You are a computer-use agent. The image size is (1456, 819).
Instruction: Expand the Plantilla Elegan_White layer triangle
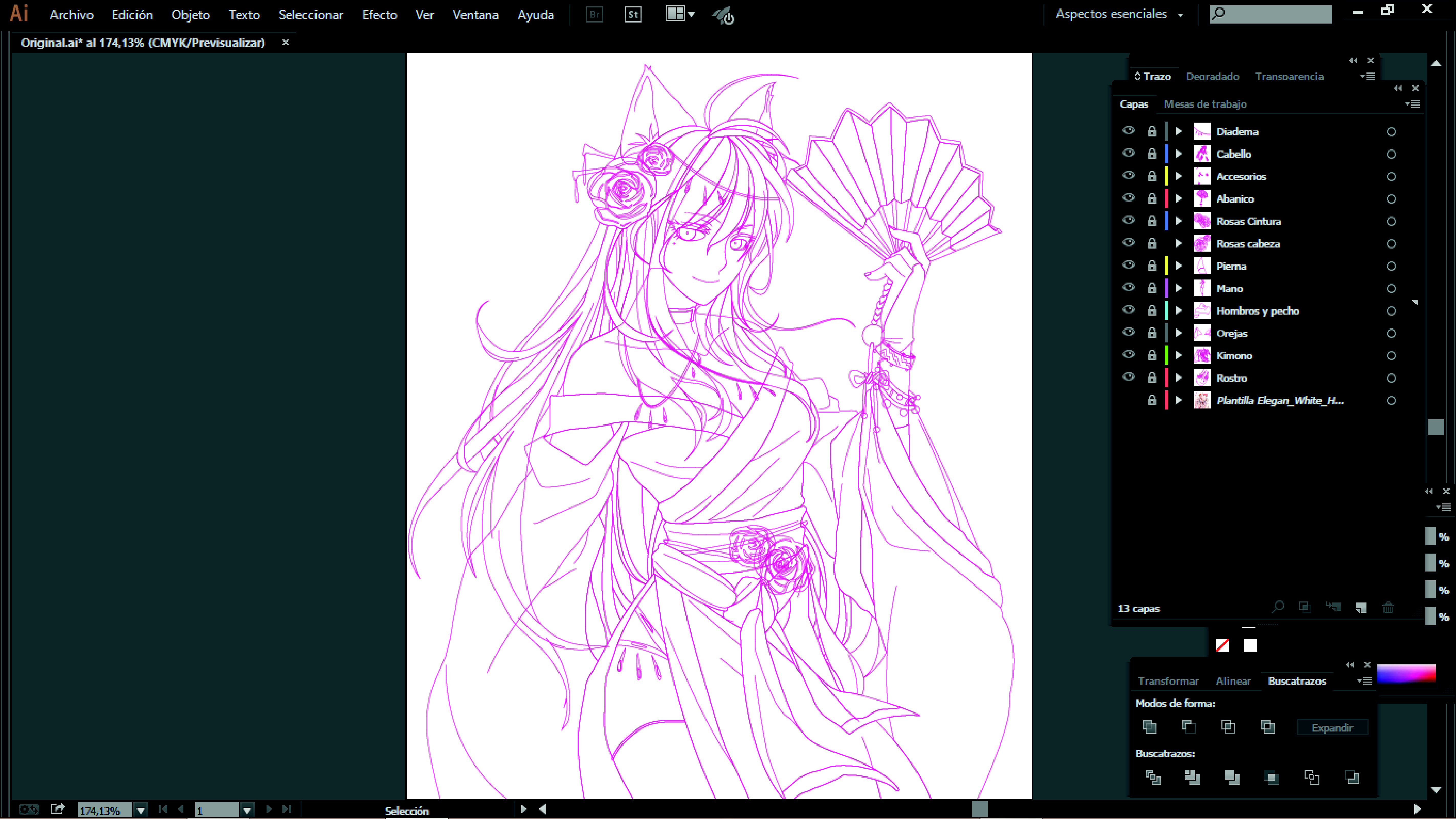click(x=1178, y=400)
